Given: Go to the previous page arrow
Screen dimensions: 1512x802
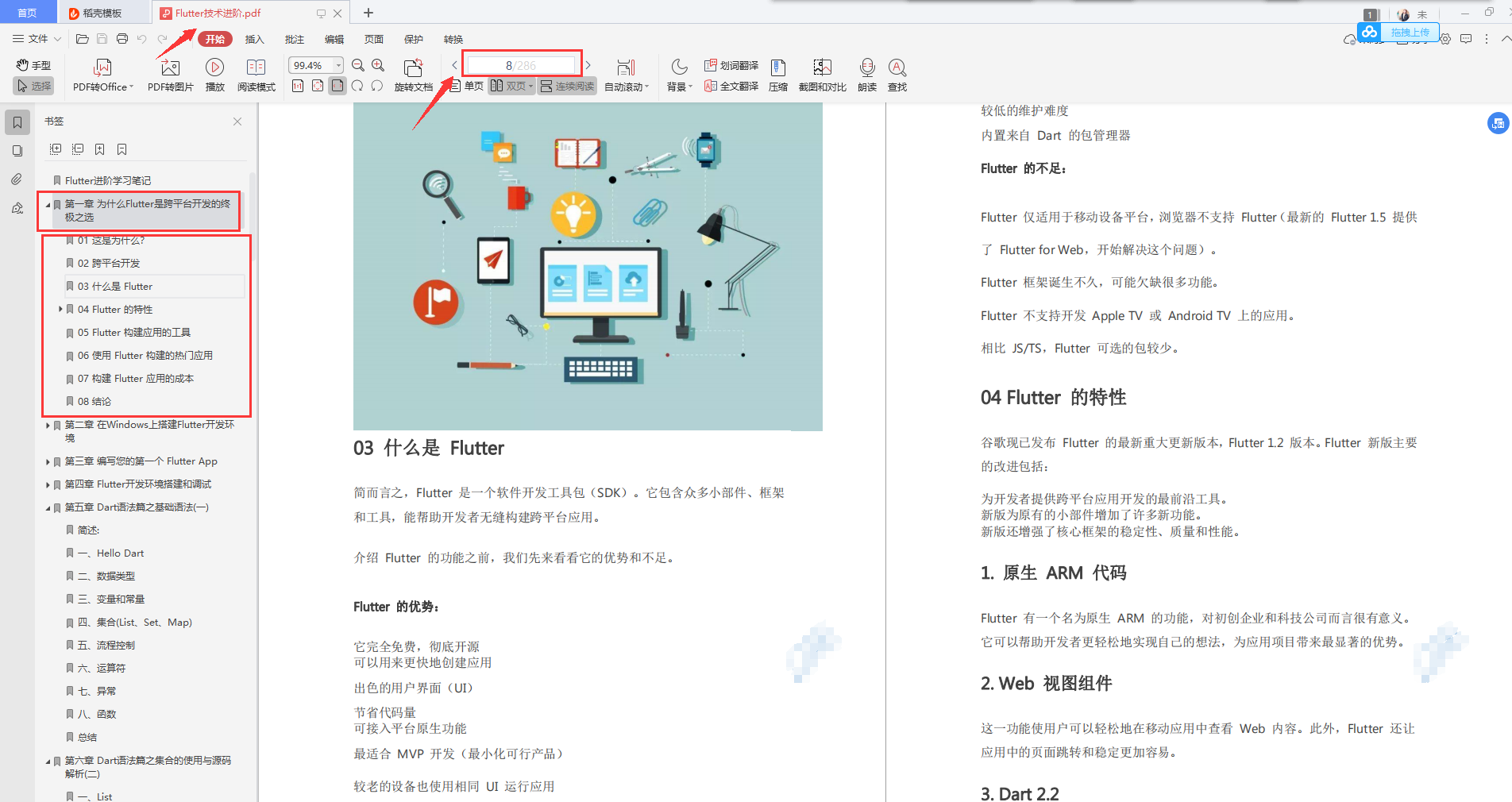Looking at the screenshot, I should (454, 65).
